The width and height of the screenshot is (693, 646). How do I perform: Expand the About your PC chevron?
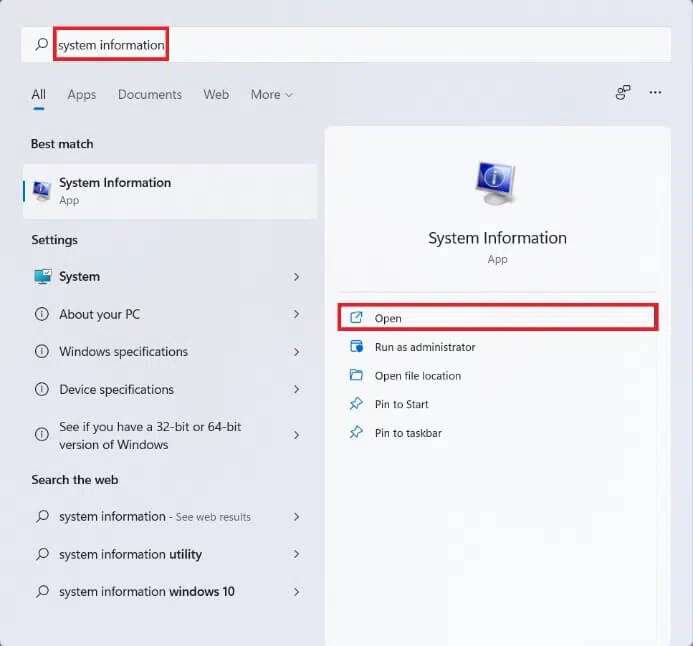(297, 314)
